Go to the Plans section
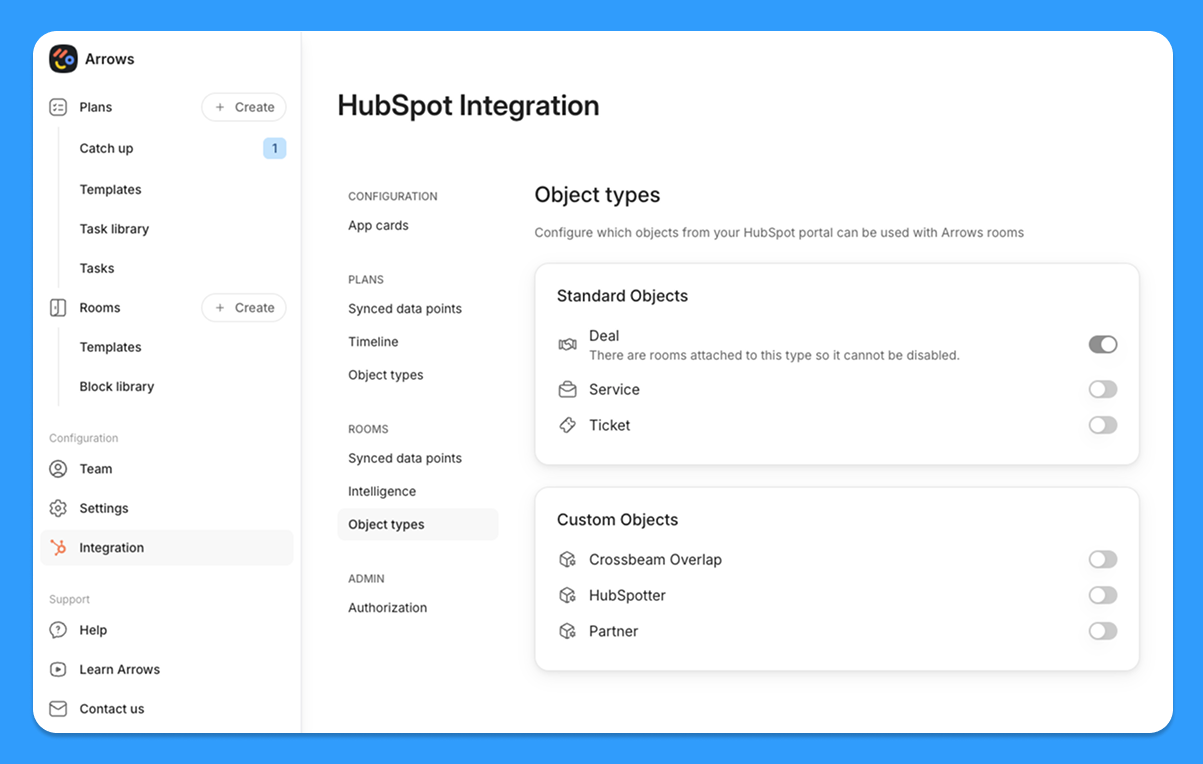Image resolution: width=1203 pixels, height=764 pixels. (x=96, y=107)
